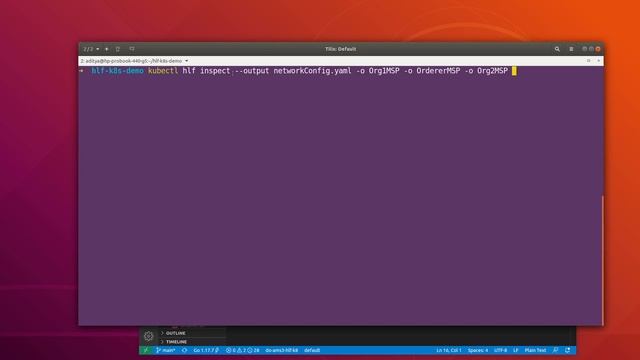Change the UTF-8 file encoding
Image resolution: width=640 pixels, height=360 pixels.
pos(500,350)
